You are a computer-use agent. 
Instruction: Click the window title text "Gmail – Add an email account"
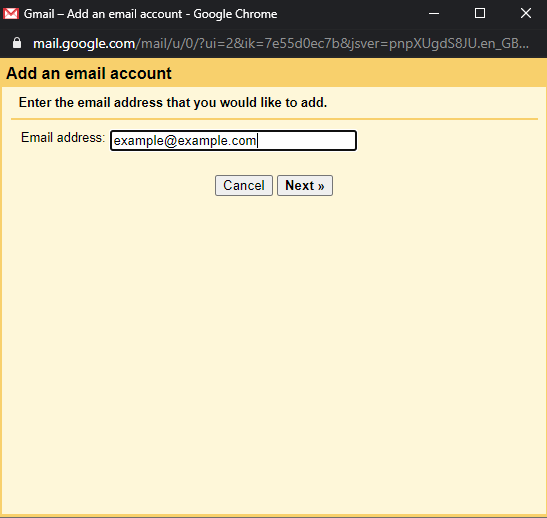point(103,14)
